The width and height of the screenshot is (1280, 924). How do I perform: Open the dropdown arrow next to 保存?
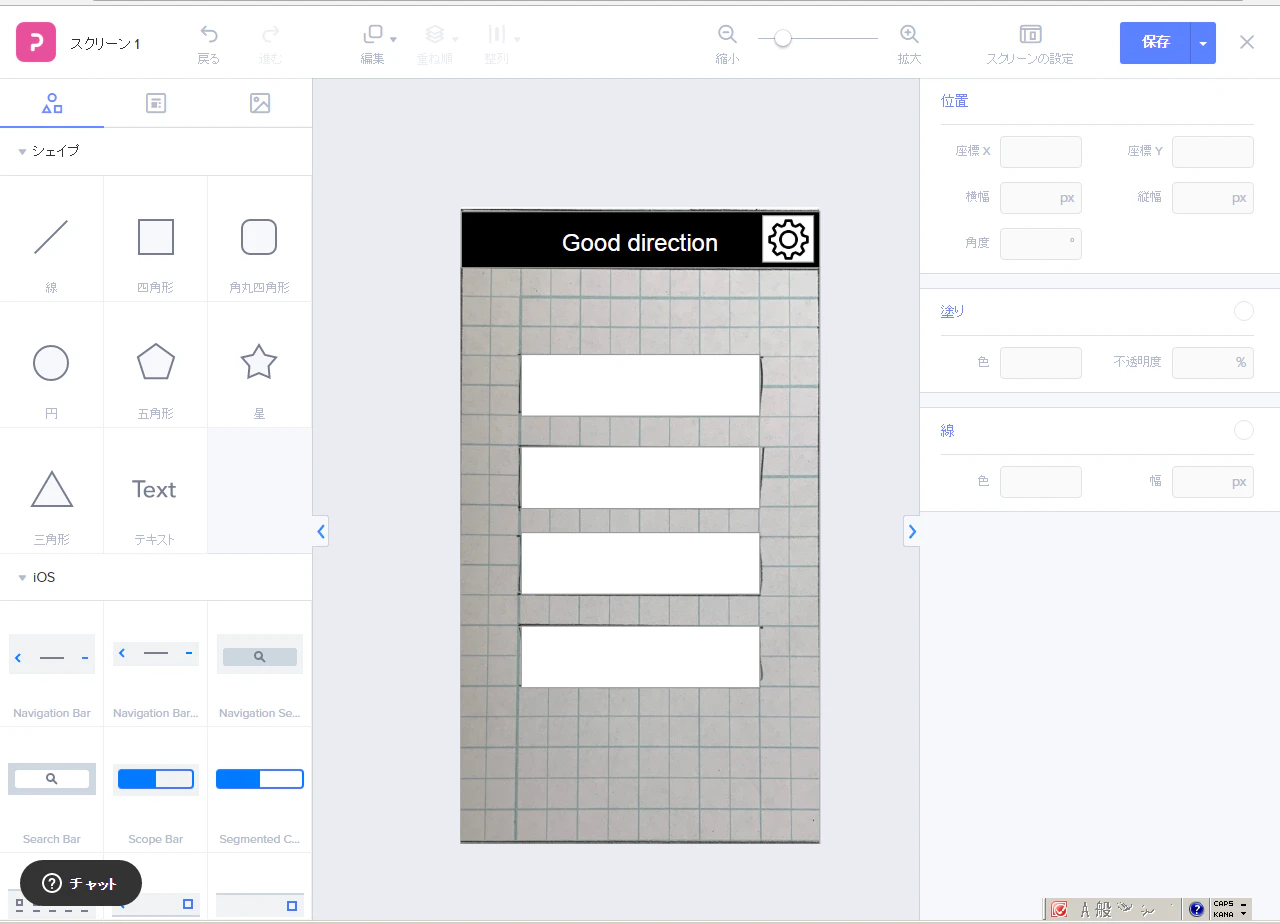click(x=1203, y=43)
